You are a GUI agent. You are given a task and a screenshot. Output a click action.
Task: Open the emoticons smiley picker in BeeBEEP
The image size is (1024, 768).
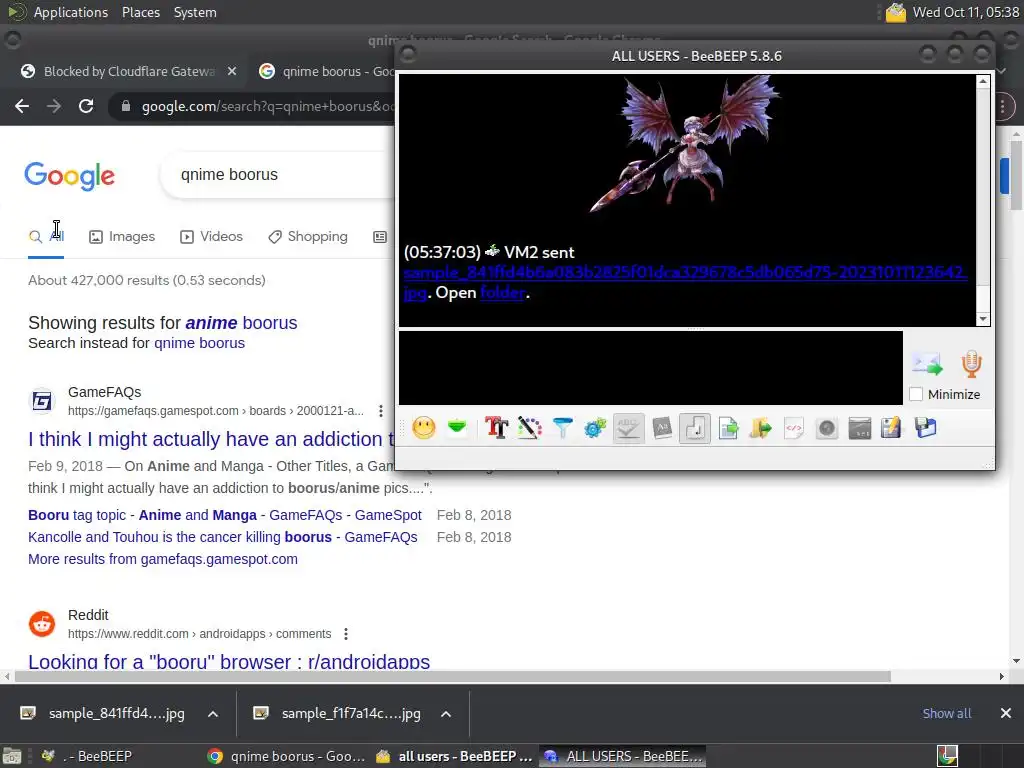424,428
